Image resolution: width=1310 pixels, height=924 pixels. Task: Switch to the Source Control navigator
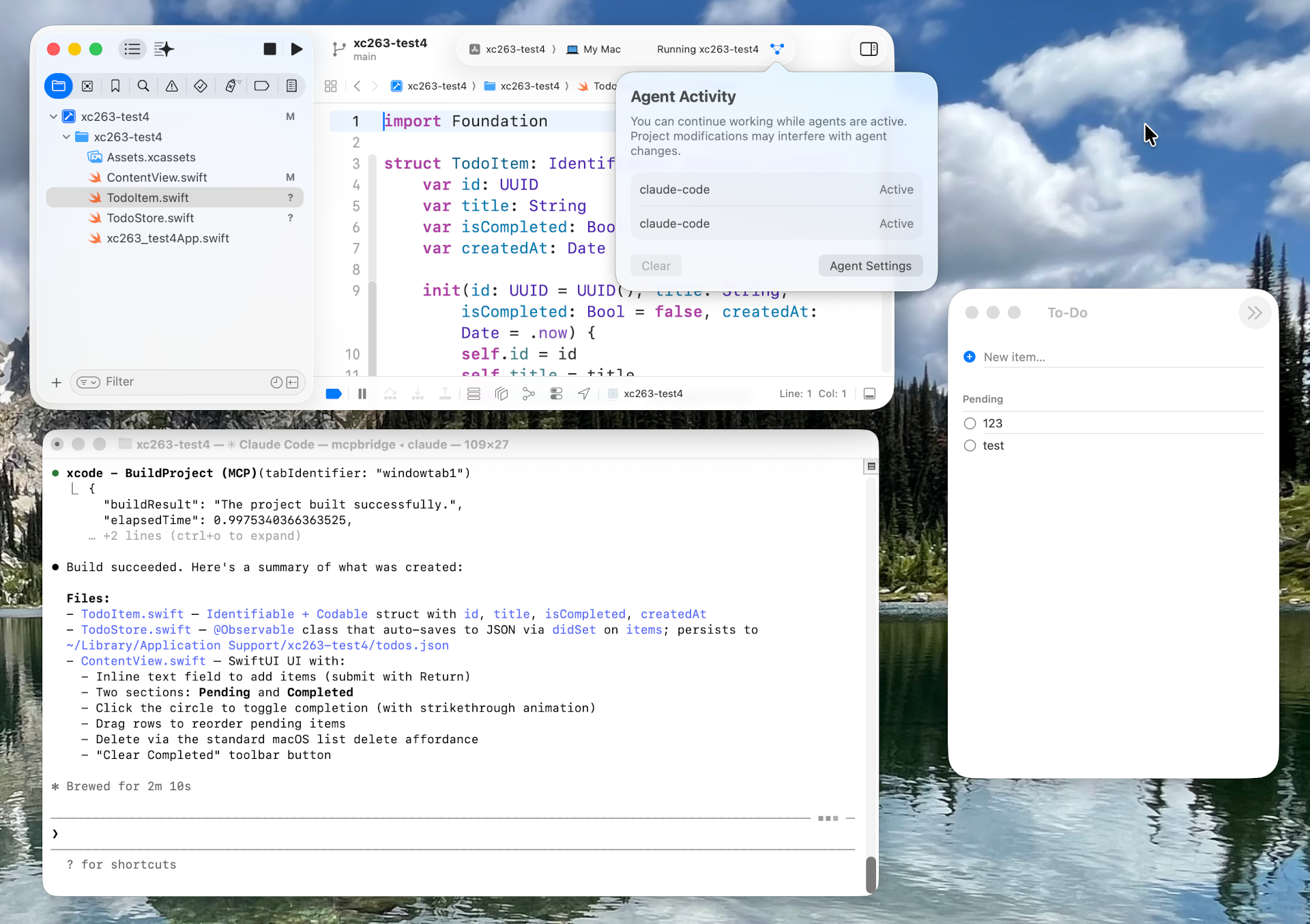point(87,86)
